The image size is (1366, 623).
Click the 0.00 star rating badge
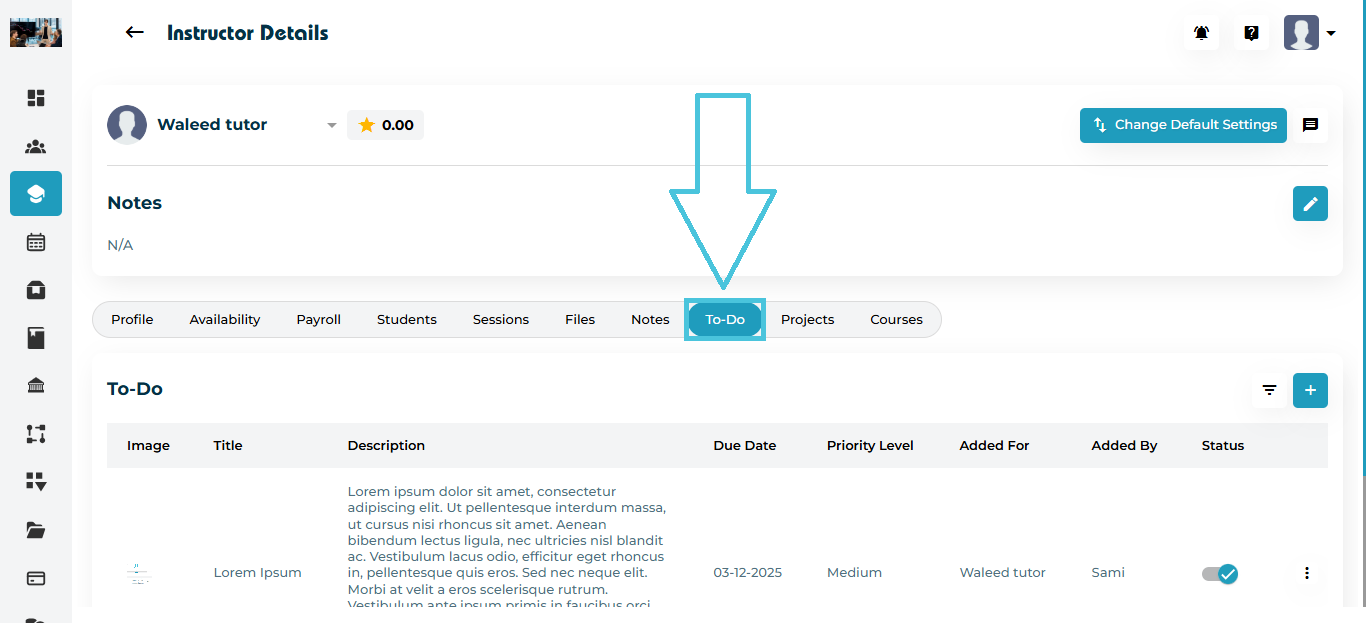point(386,125)
